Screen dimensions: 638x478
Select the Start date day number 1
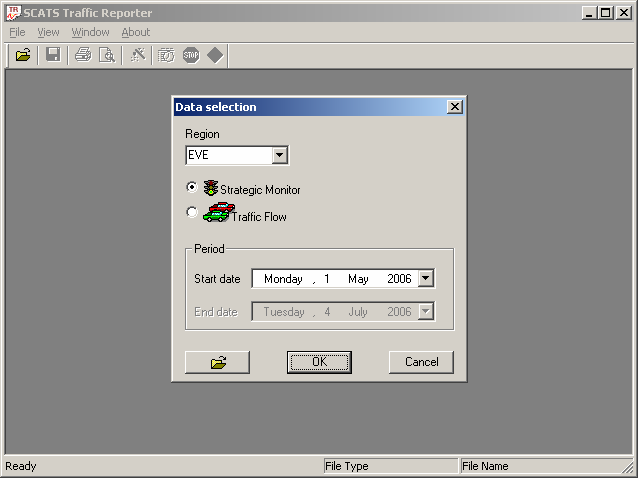pos(327,279)
